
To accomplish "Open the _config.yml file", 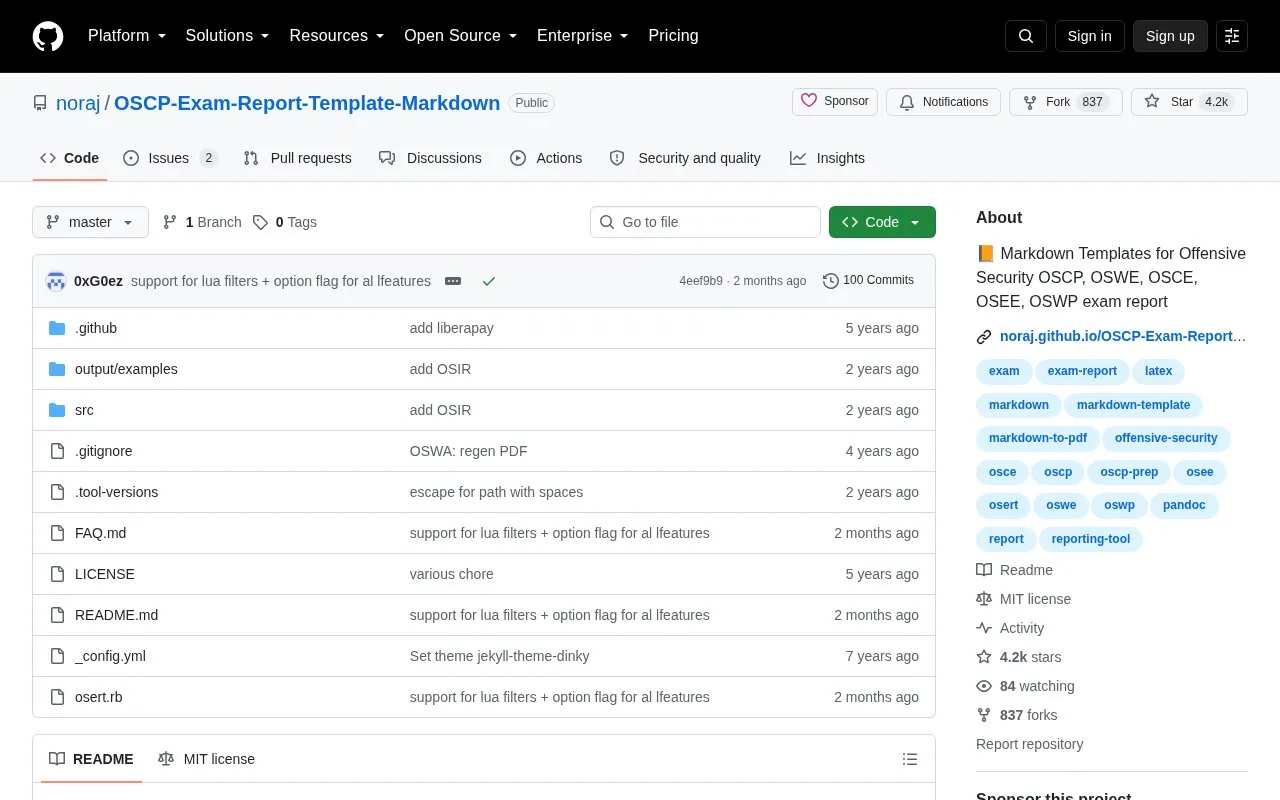I will (x=110, y=656).
